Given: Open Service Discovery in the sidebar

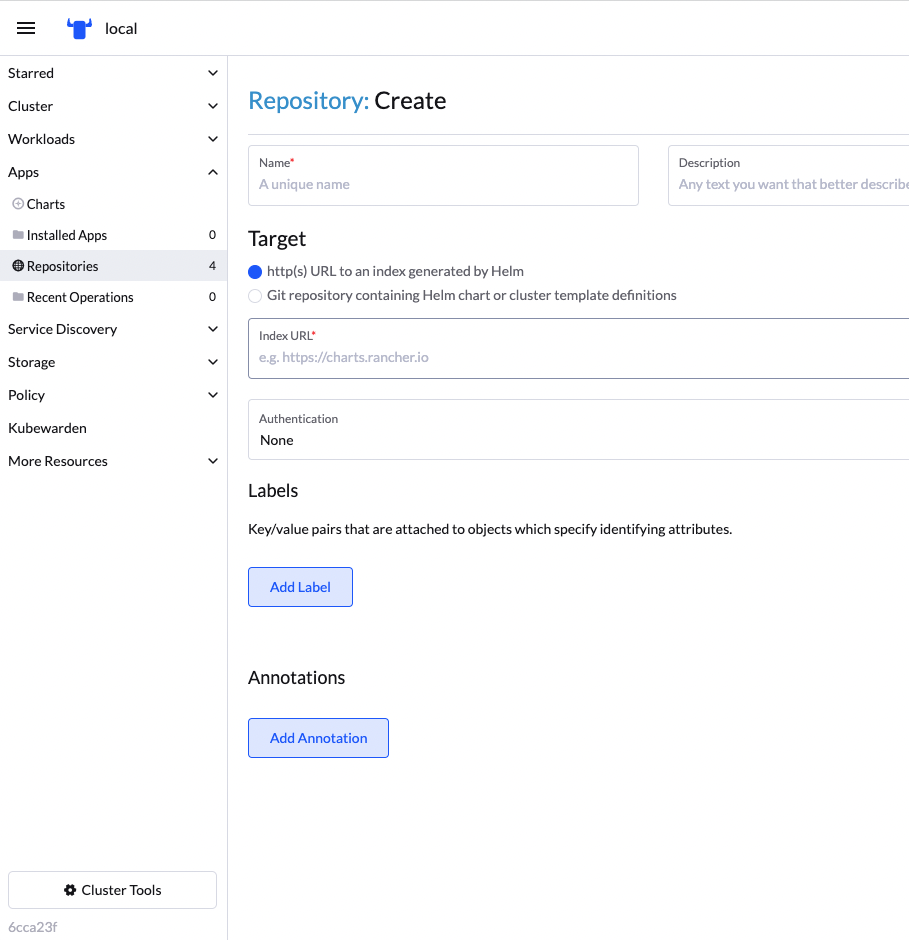Looking at the screenshot, I should [62, 329].
